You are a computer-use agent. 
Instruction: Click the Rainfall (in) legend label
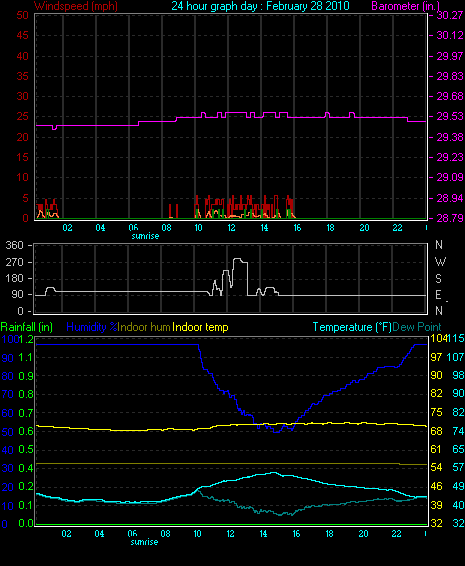pos(27,327)
